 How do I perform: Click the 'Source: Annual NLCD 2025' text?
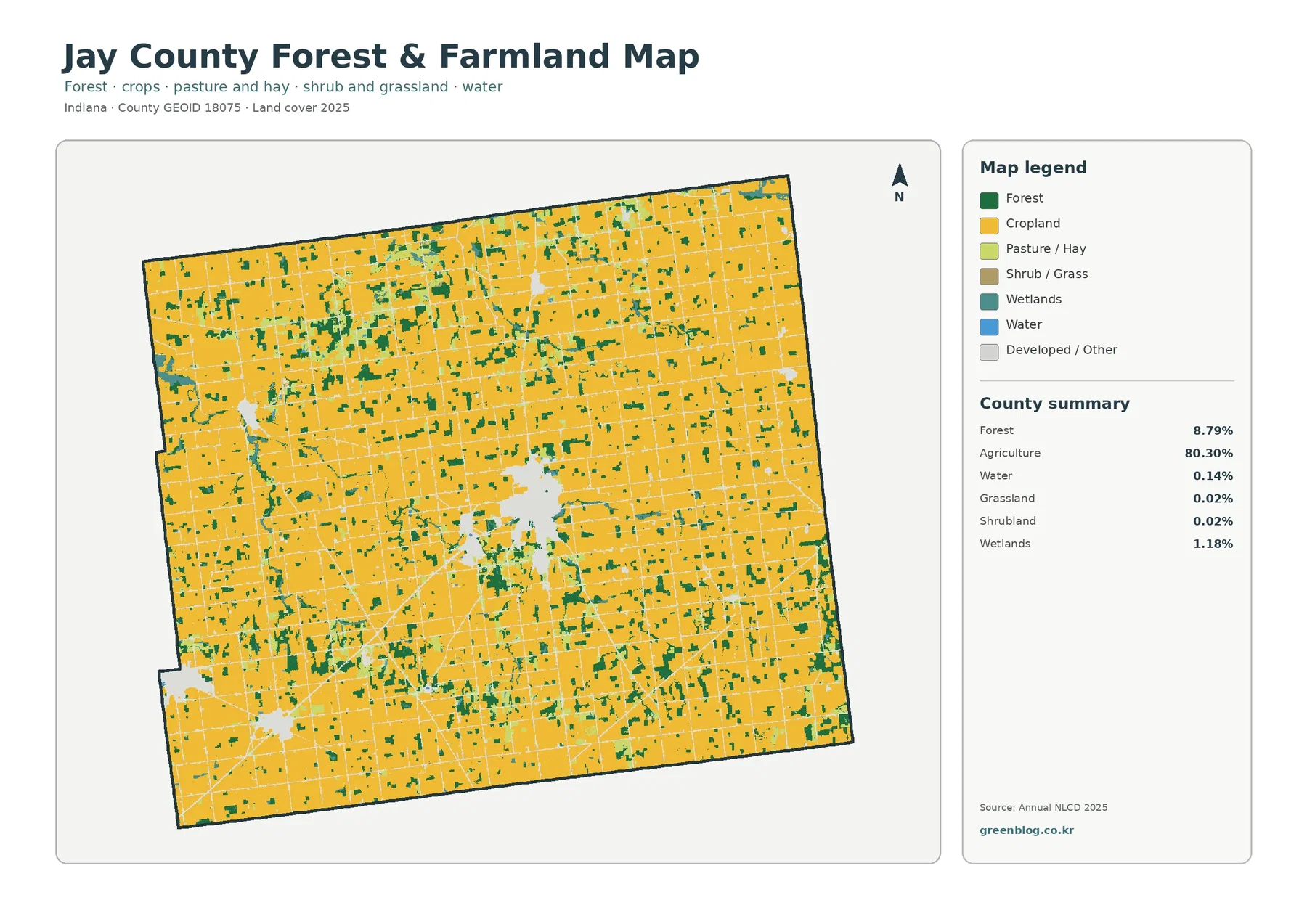click(x=1043, y=808)
